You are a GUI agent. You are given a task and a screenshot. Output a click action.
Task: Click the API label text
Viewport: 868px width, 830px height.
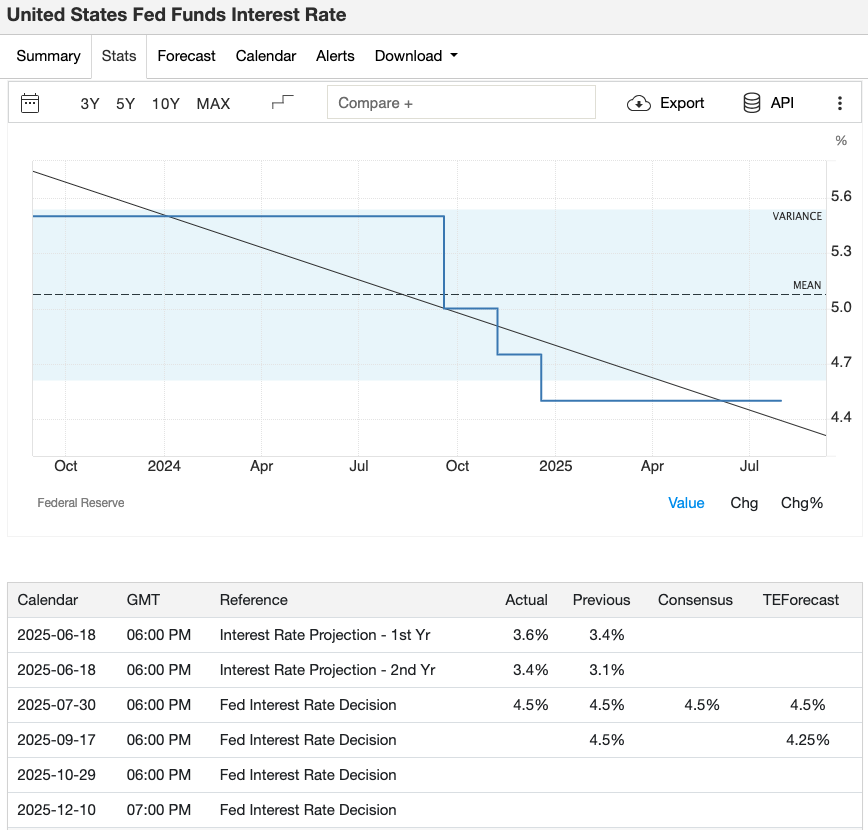782,103
